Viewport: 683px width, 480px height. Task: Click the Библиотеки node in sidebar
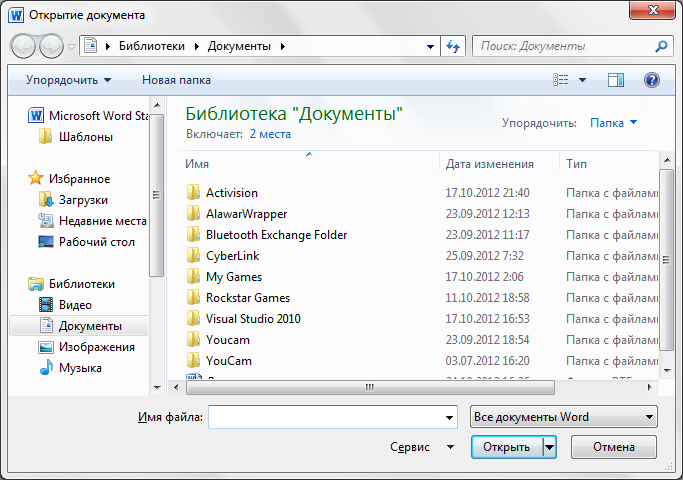pos(71,284)
